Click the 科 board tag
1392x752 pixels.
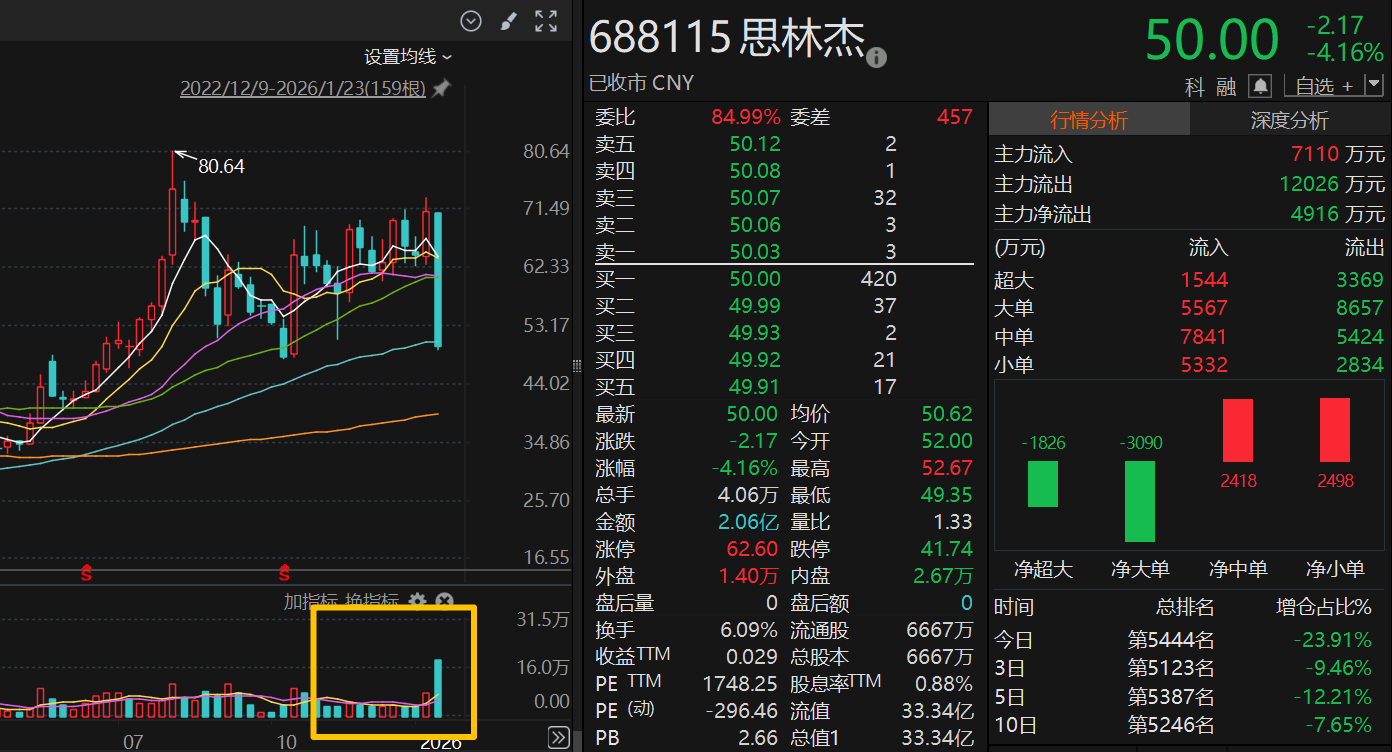click(x=1195, y=87)
